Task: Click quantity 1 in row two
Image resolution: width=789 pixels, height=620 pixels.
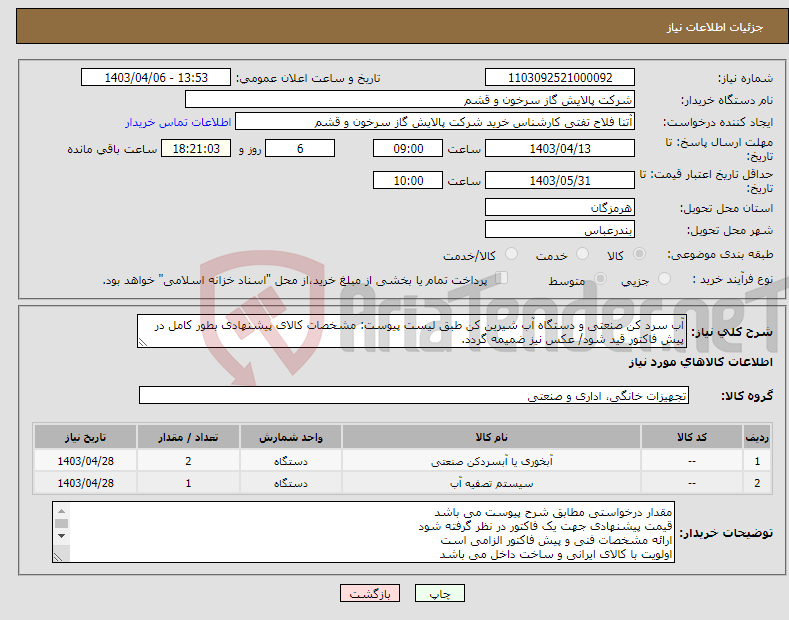Action: click(188, 483)
